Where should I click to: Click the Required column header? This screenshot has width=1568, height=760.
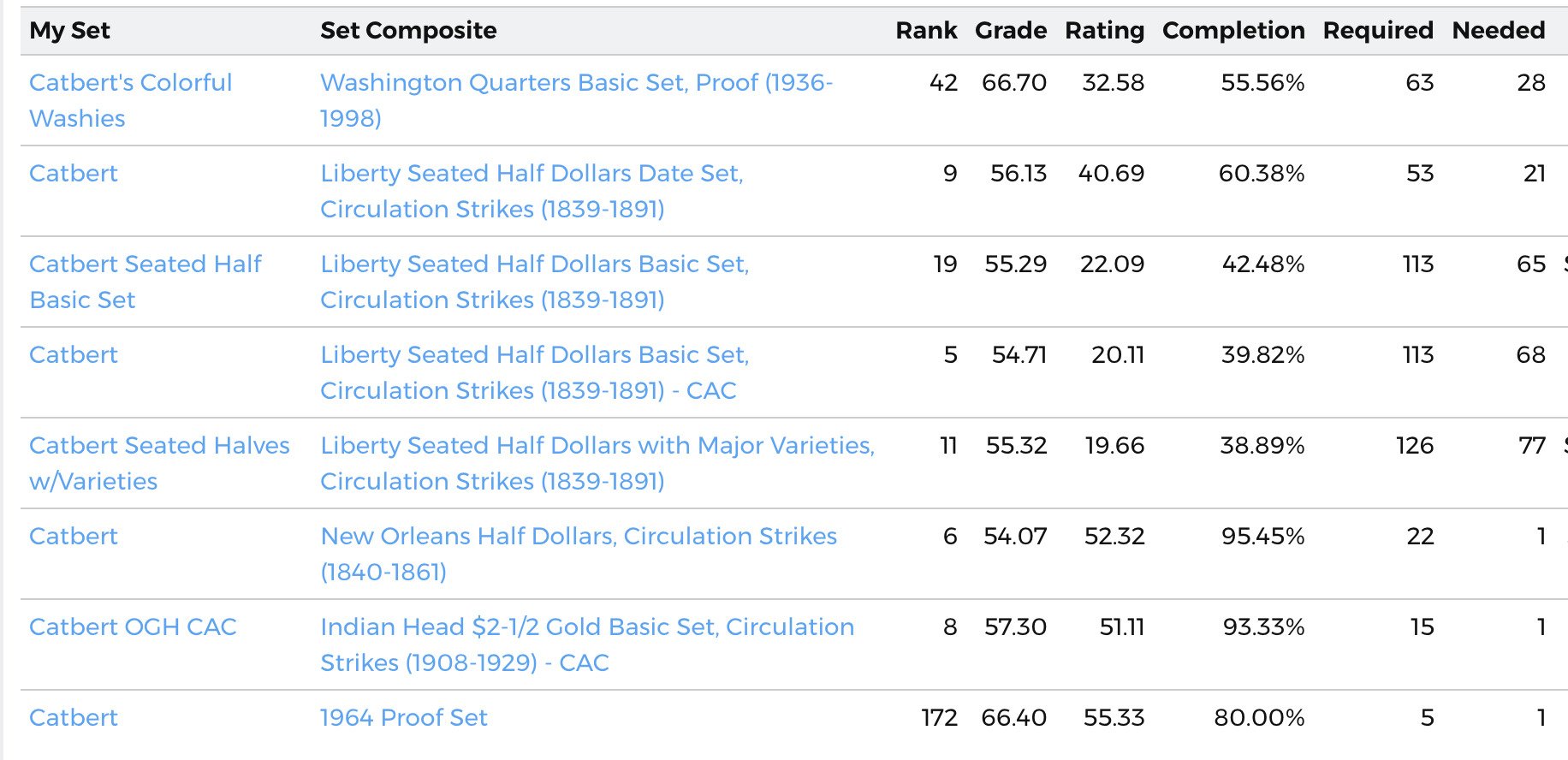click(x=1378, y=30)
